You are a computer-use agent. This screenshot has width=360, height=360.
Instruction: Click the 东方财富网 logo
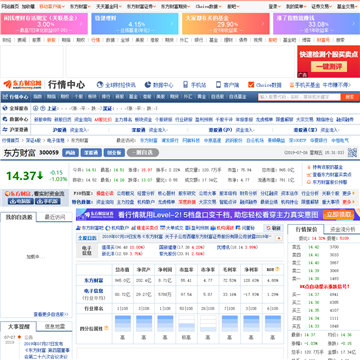pyautogui.click(x=22, y=84)
